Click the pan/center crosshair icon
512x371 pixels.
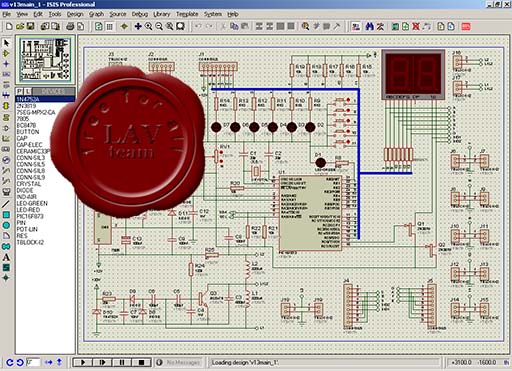[138, 26]
